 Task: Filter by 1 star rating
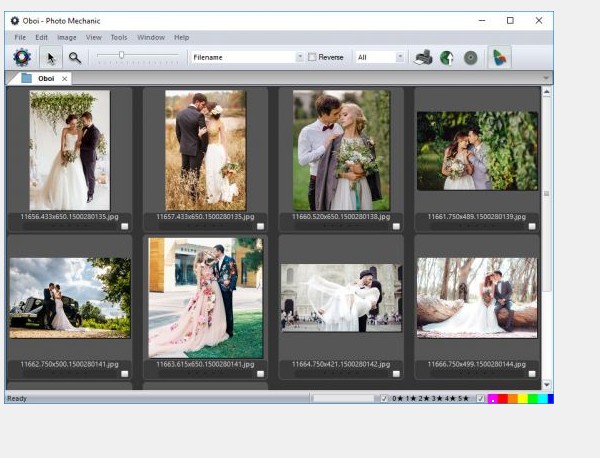[x=411, y=399]
